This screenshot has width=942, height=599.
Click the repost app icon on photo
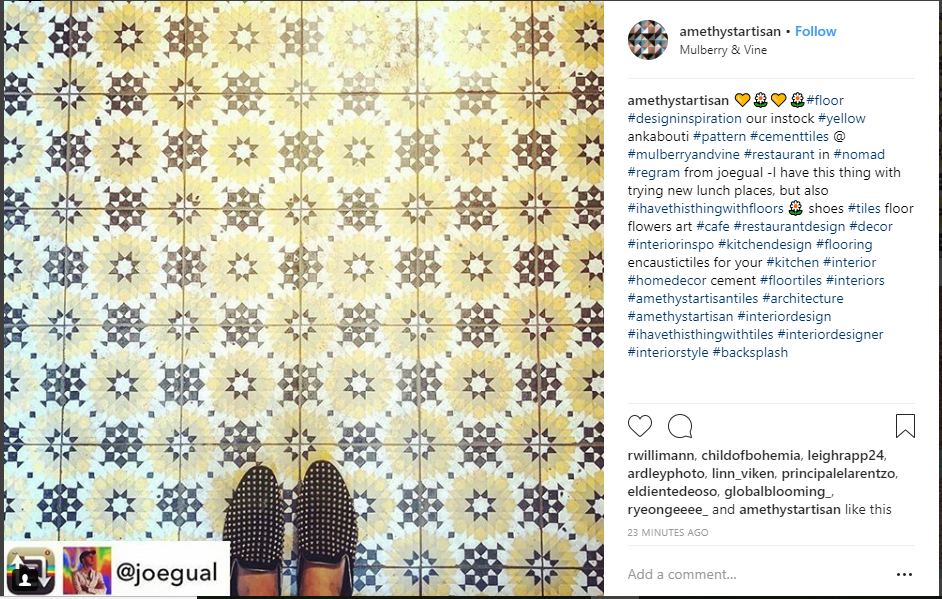(30, 571)
